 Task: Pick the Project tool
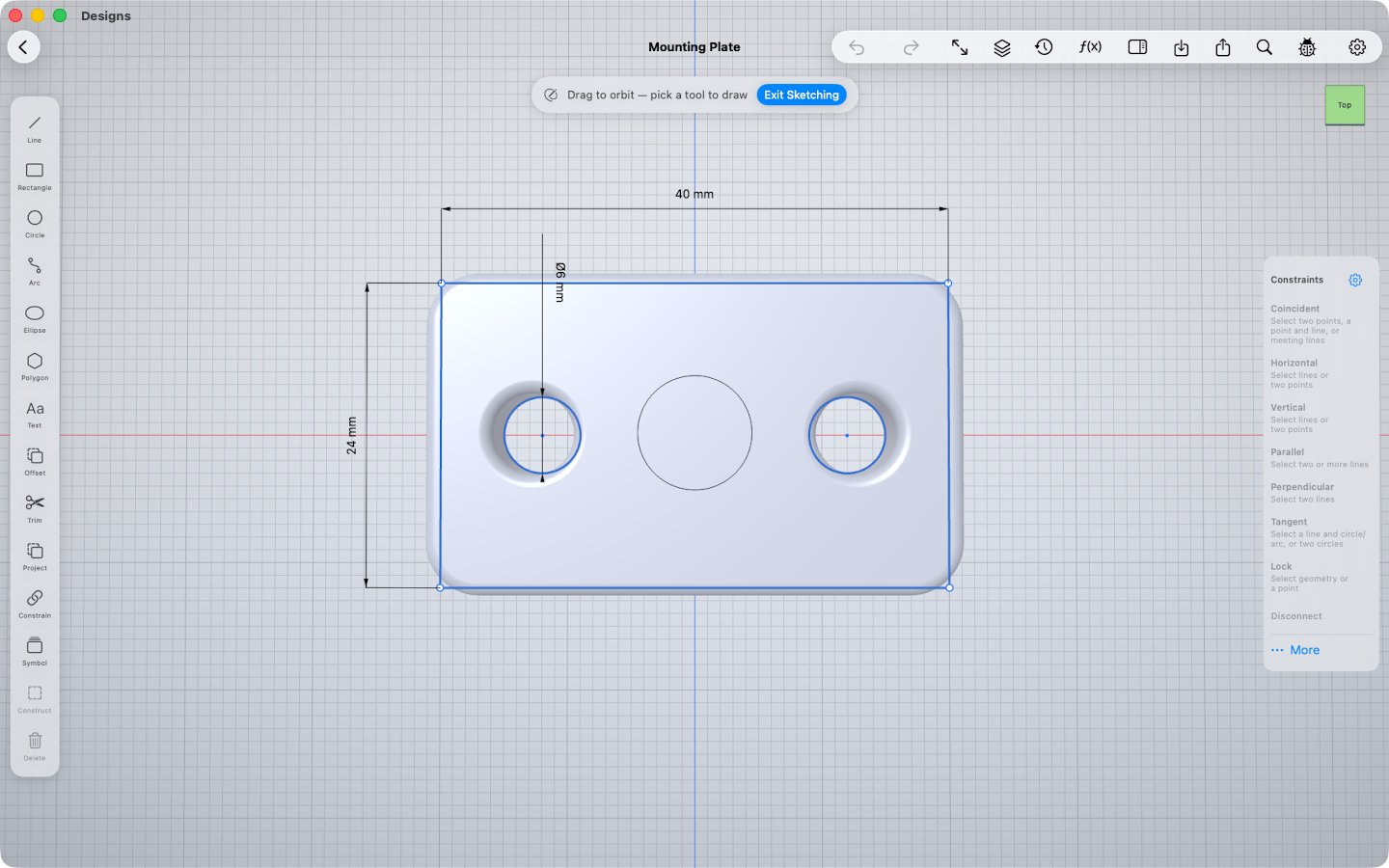35,556
